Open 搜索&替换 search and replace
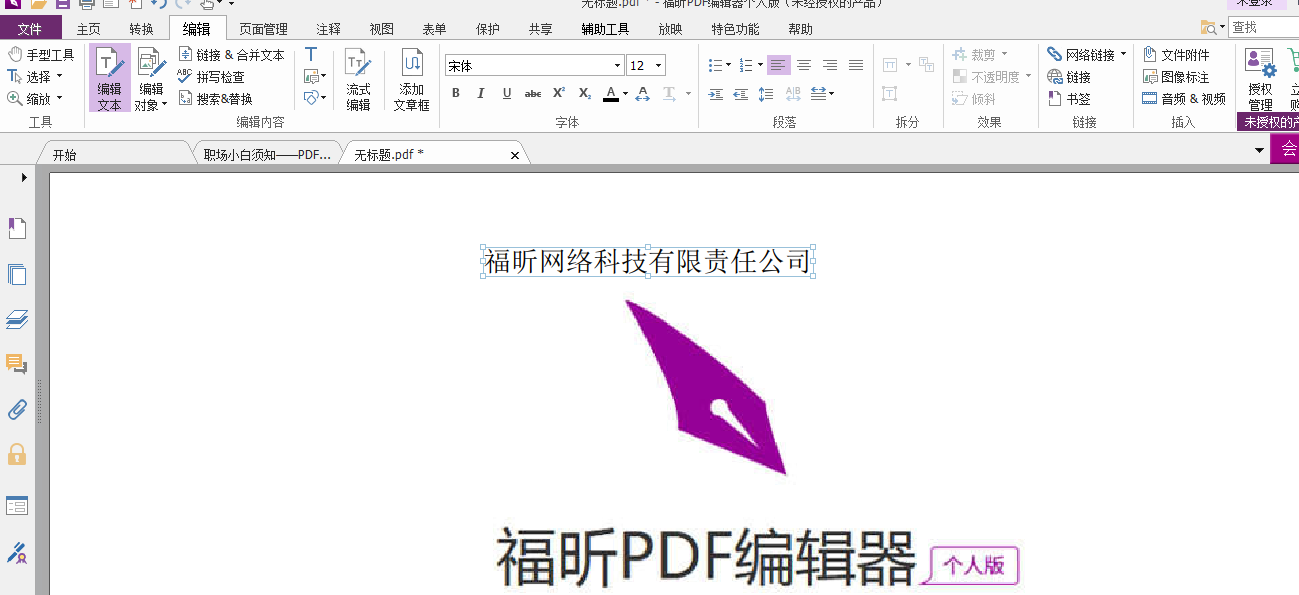 coord(216,99)
